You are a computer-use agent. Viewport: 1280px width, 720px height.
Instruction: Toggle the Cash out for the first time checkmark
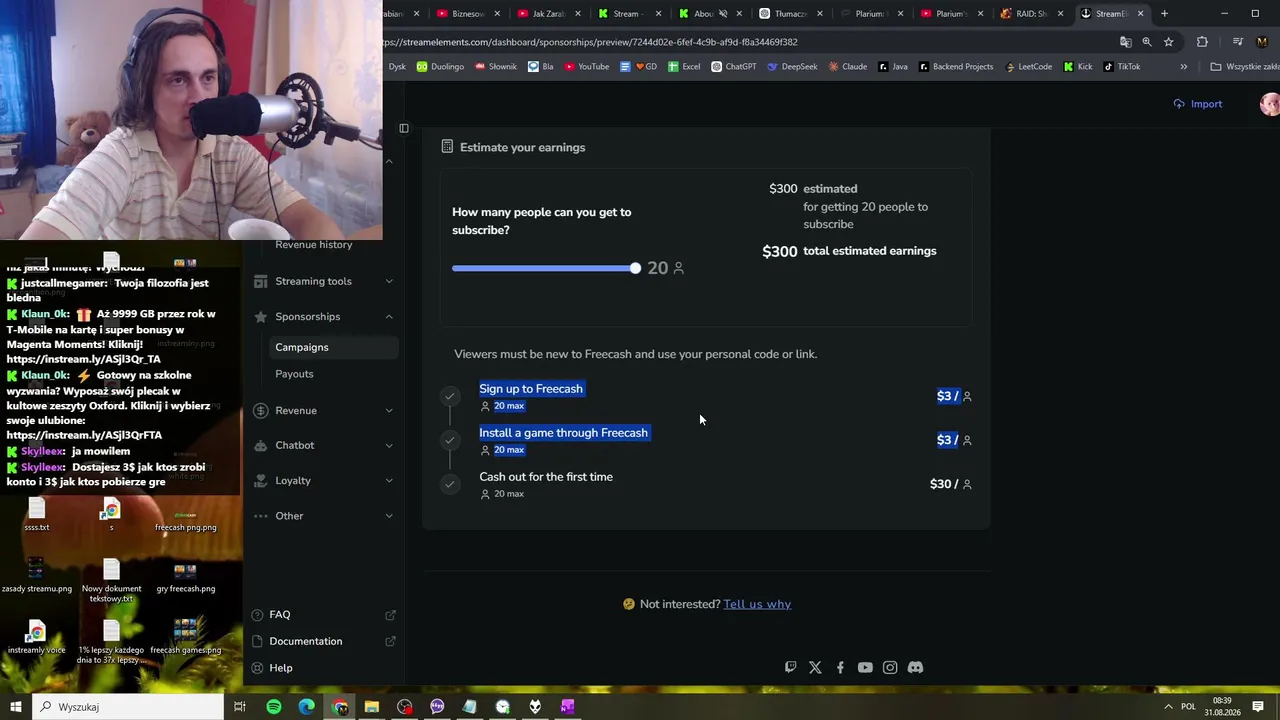pyautogui.click(x=450, y=484)
